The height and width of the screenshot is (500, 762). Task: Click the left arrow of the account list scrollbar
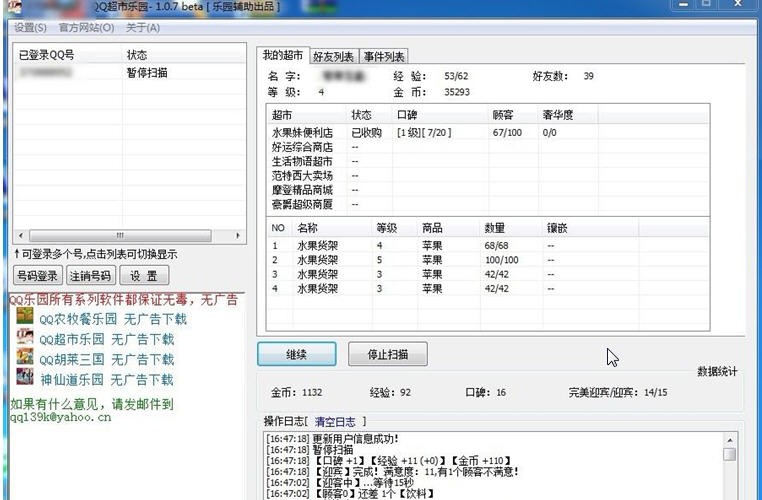tap(21, 236)
